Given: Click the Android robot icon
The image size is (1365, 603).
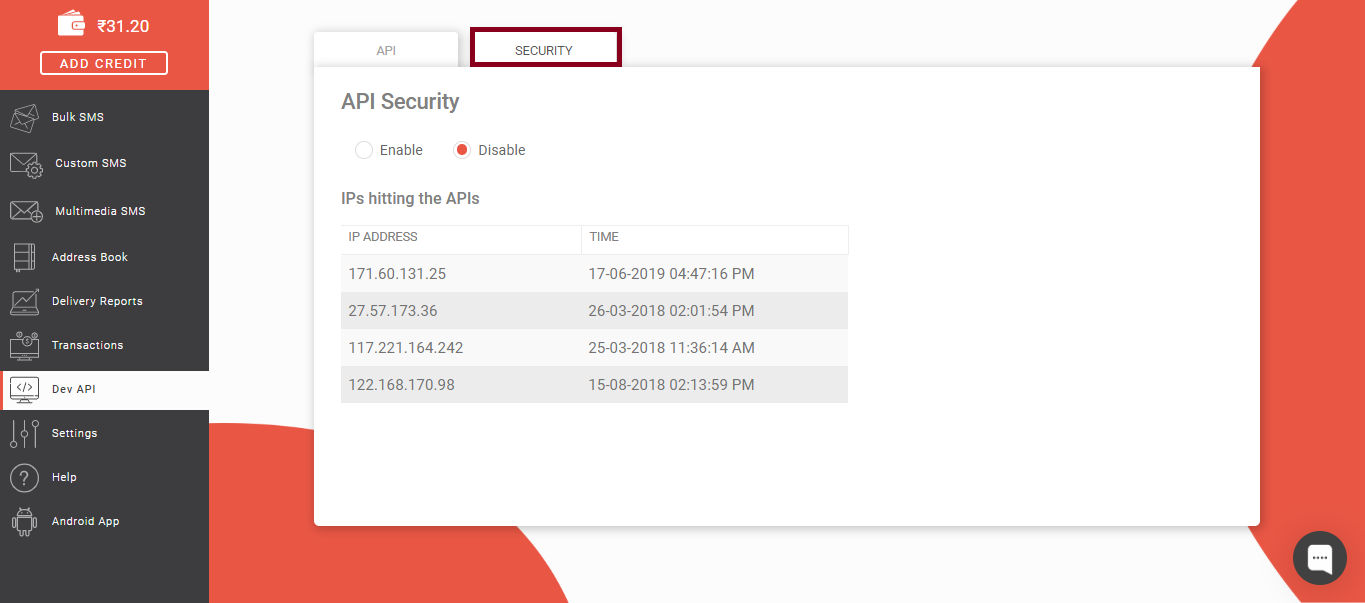Looking at the screenshot, I should (x=24, y=521).
